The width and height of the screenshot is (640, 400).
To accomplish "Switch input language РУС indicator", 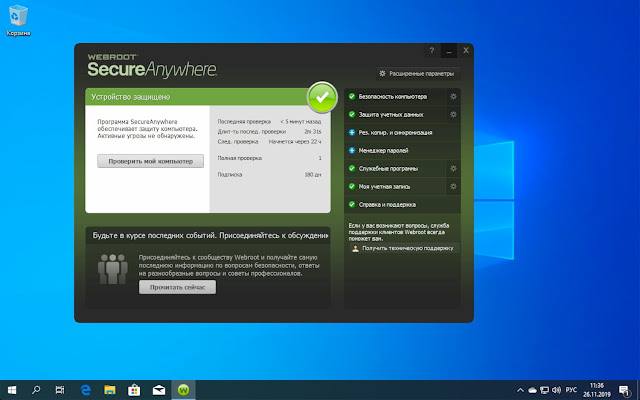I will click(571, 390).
